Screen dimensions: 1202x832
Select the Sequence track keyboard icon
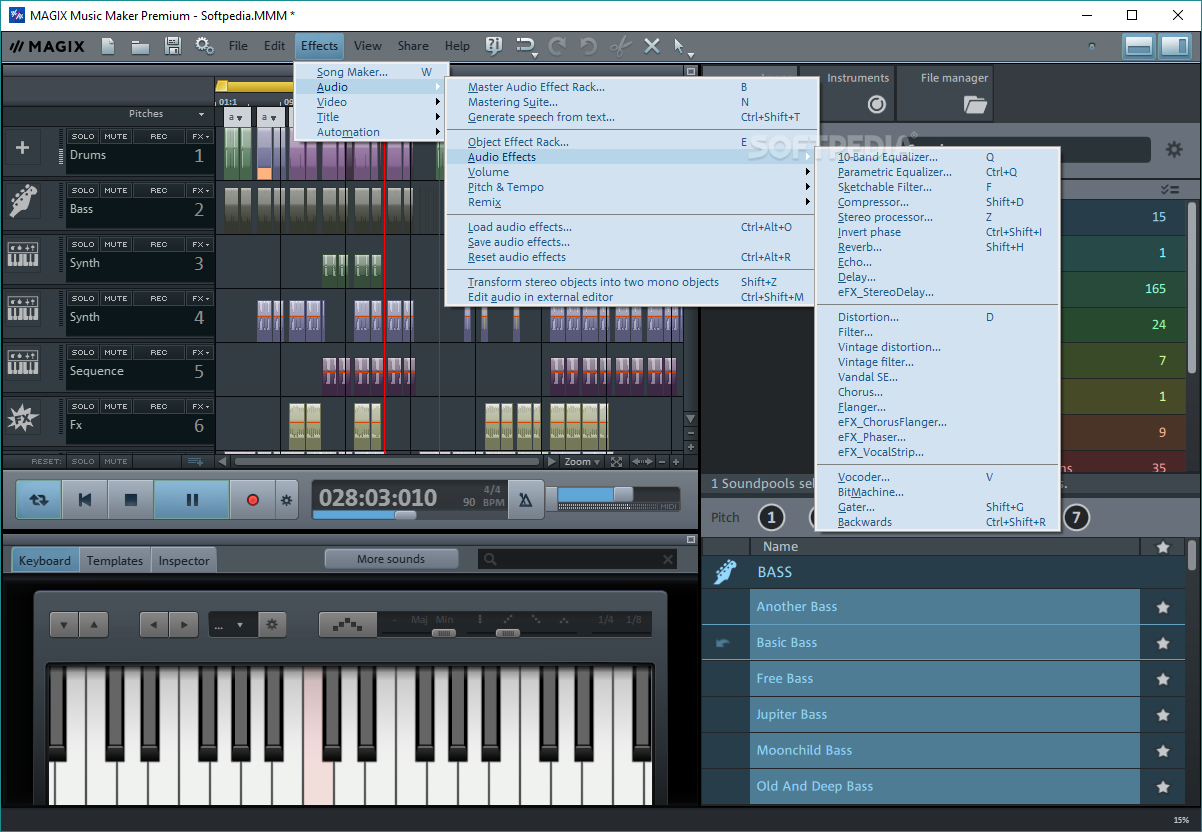click(23, 364)
